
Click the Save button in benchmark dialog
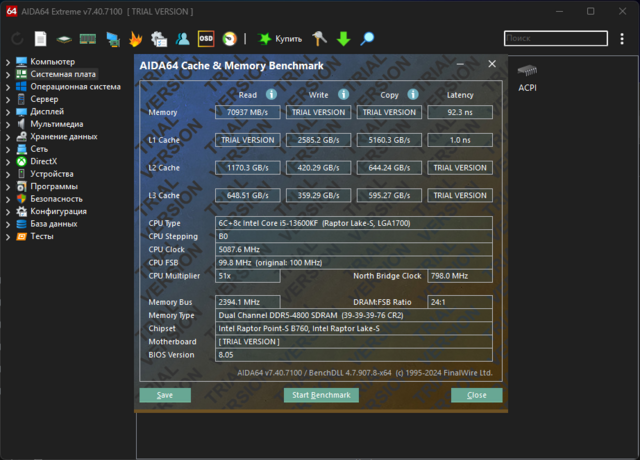[x=165, y=395]
